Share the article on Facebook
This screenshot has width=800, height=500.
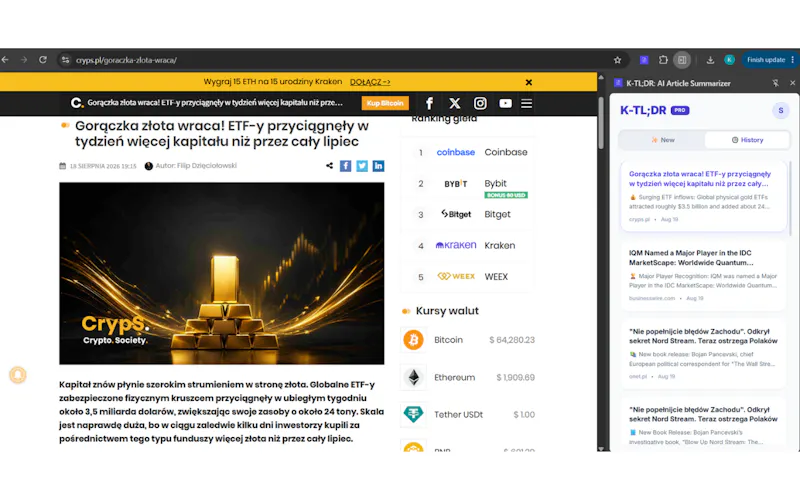(x=345, y=166)
